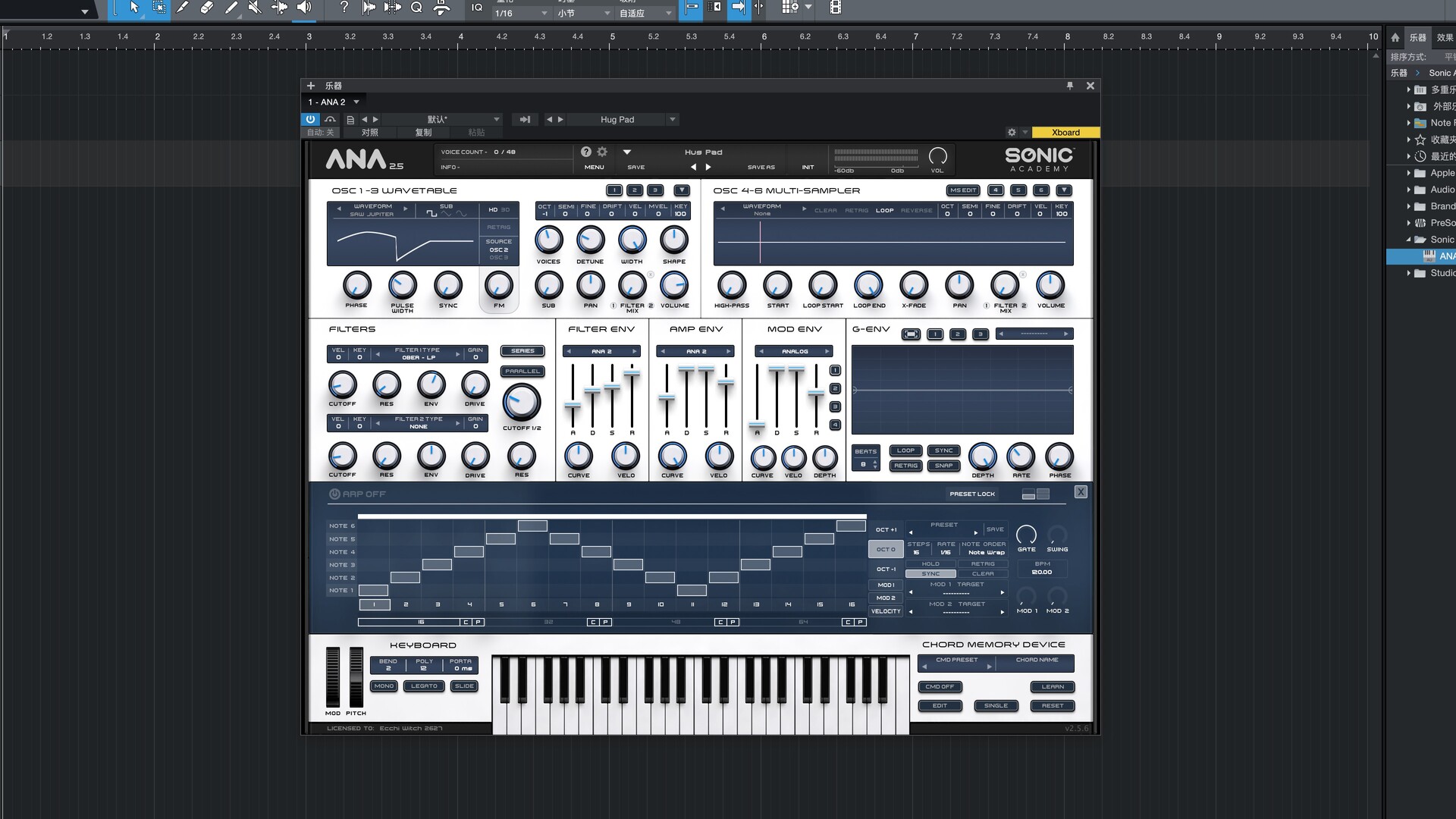Click the 对照 compare button
The width and height of the screenshot is (1456, 819).
[x=369, y=132]
